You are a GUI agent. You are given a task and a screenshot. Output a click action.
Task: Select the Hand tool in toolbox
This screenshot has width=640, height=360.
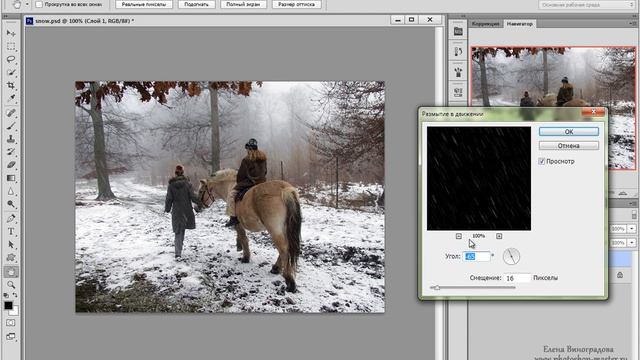point(11,271)
